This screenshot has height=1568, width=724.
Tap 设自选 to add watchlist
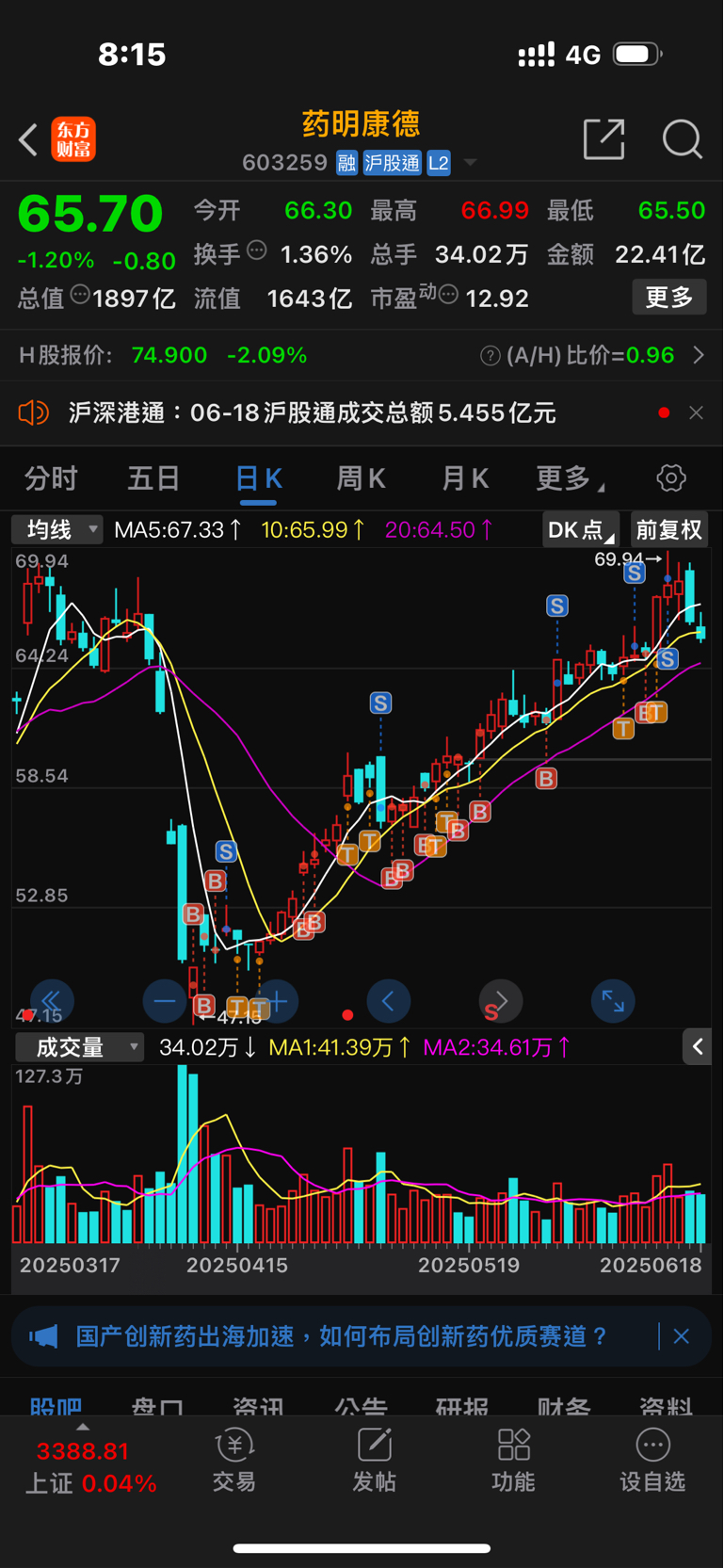point(652,1461)
